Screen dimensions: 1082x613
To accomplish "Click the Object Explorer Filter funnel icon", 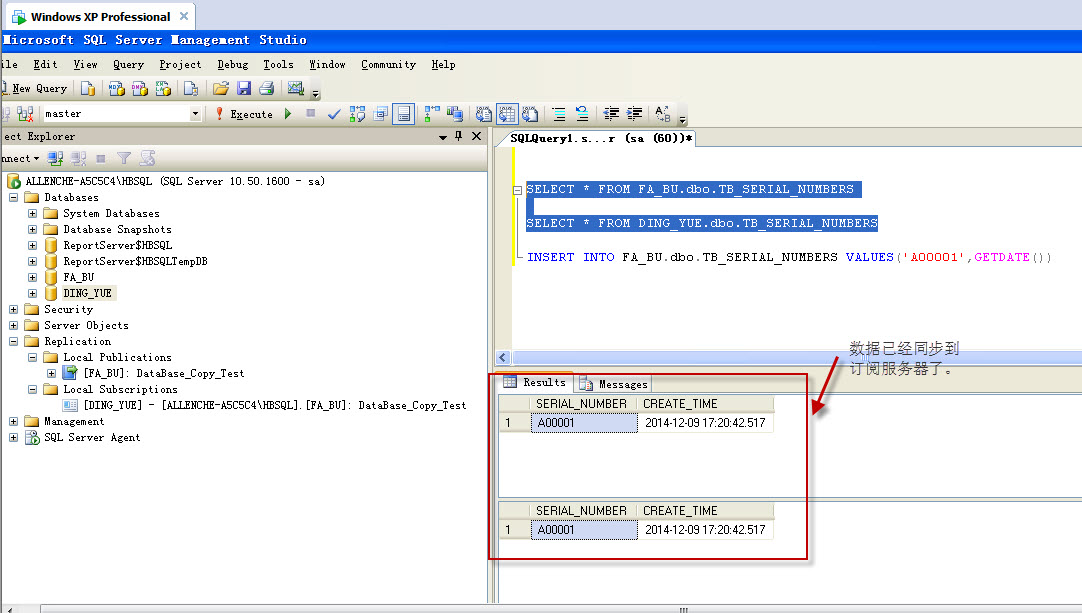I will 124,159.
